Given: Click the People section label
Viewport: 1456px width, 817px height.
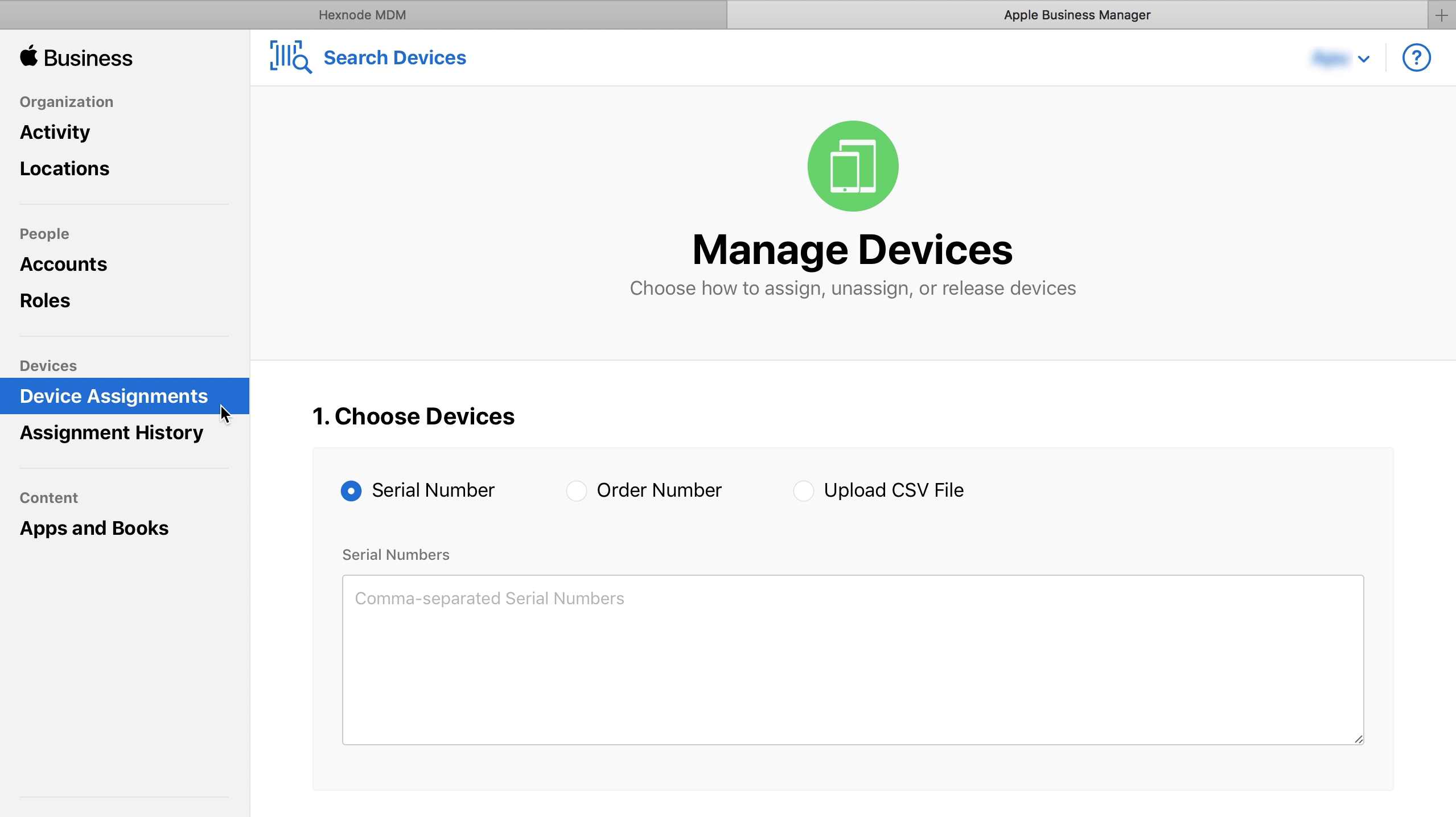Looking at the screenshot, I should point(44,234).
